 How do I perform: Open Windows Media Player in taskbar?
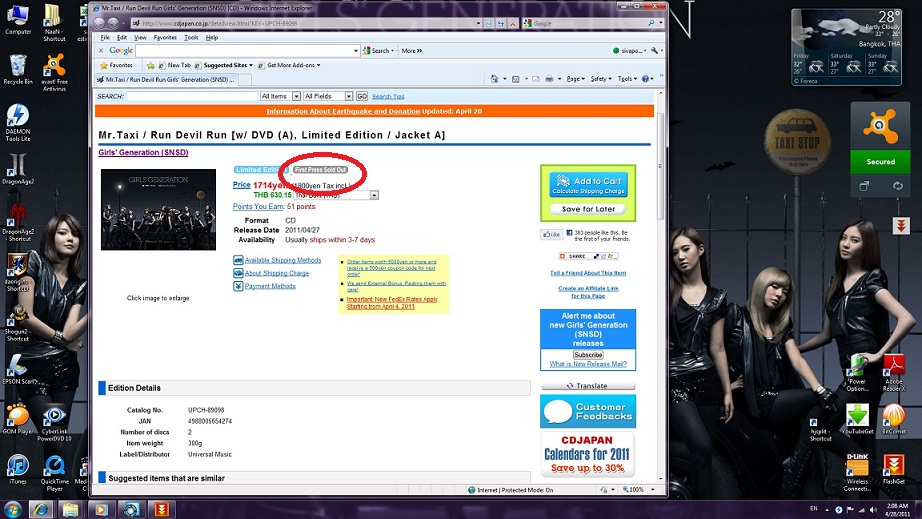pyautogui.click(x=101, y=509)
